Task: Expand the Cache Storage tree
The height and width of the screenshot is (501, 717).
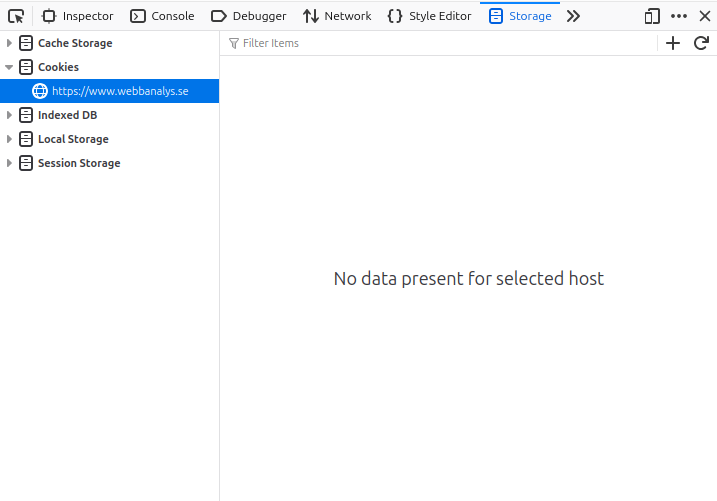Action: click(10, 43)
